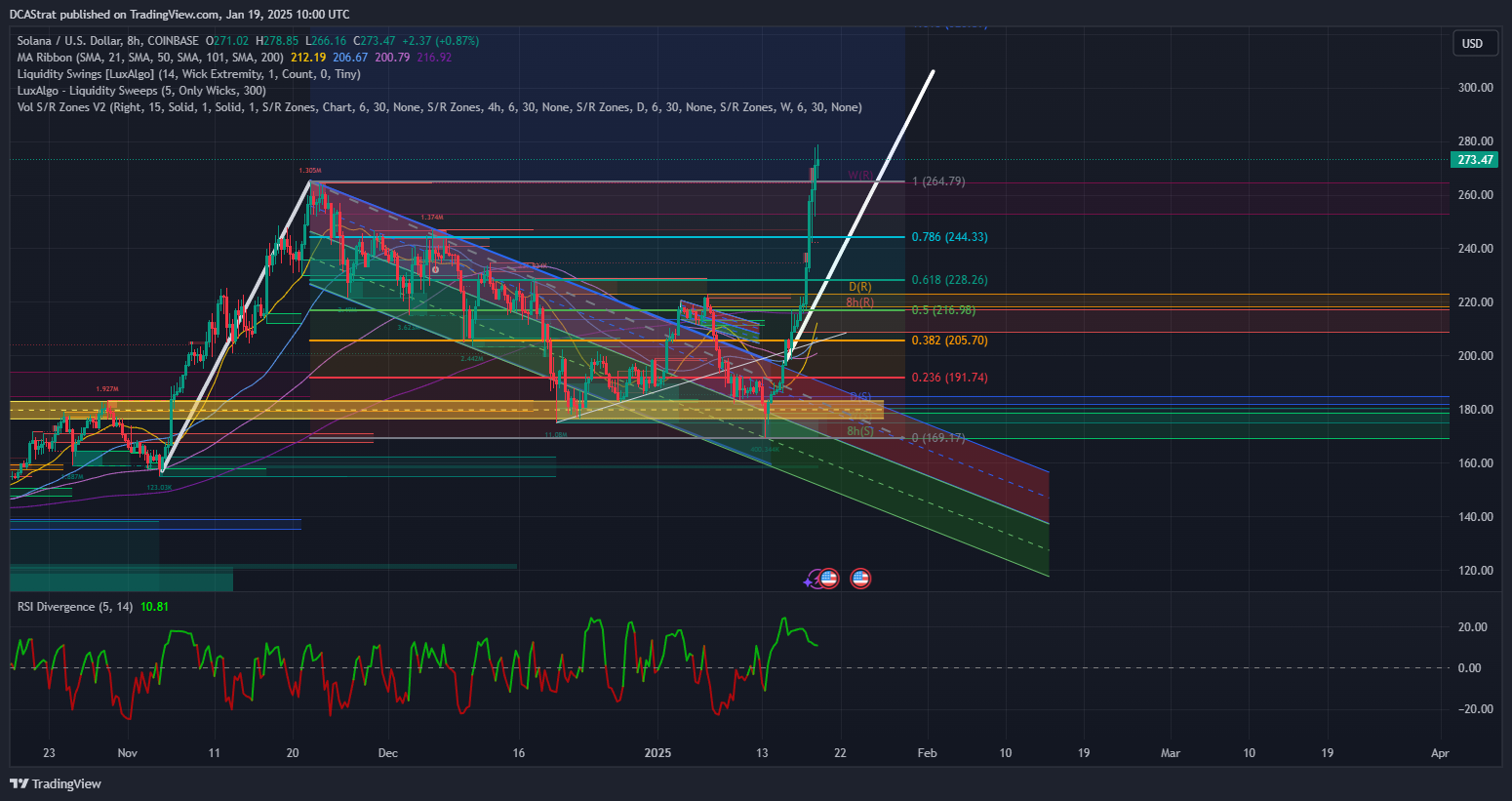Screen dimensions: 1512x801
Task: Click the blue 206.67 MA Ribbon value
Action: [350, 58]
